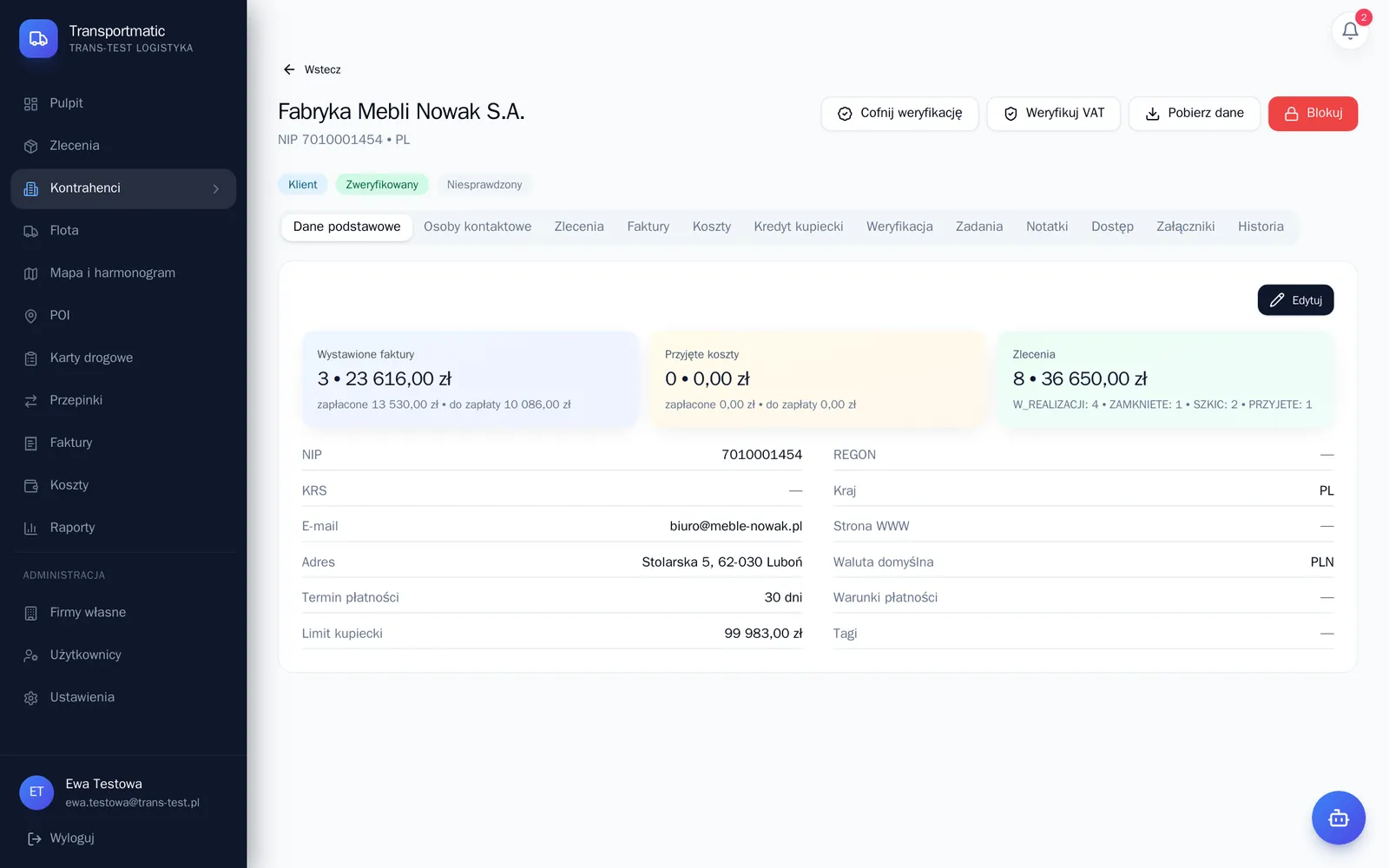This screenshot has width=1389, height=868.
Task: Click the Weryfikuj VAT button
Action: [x=1054, y=114]
